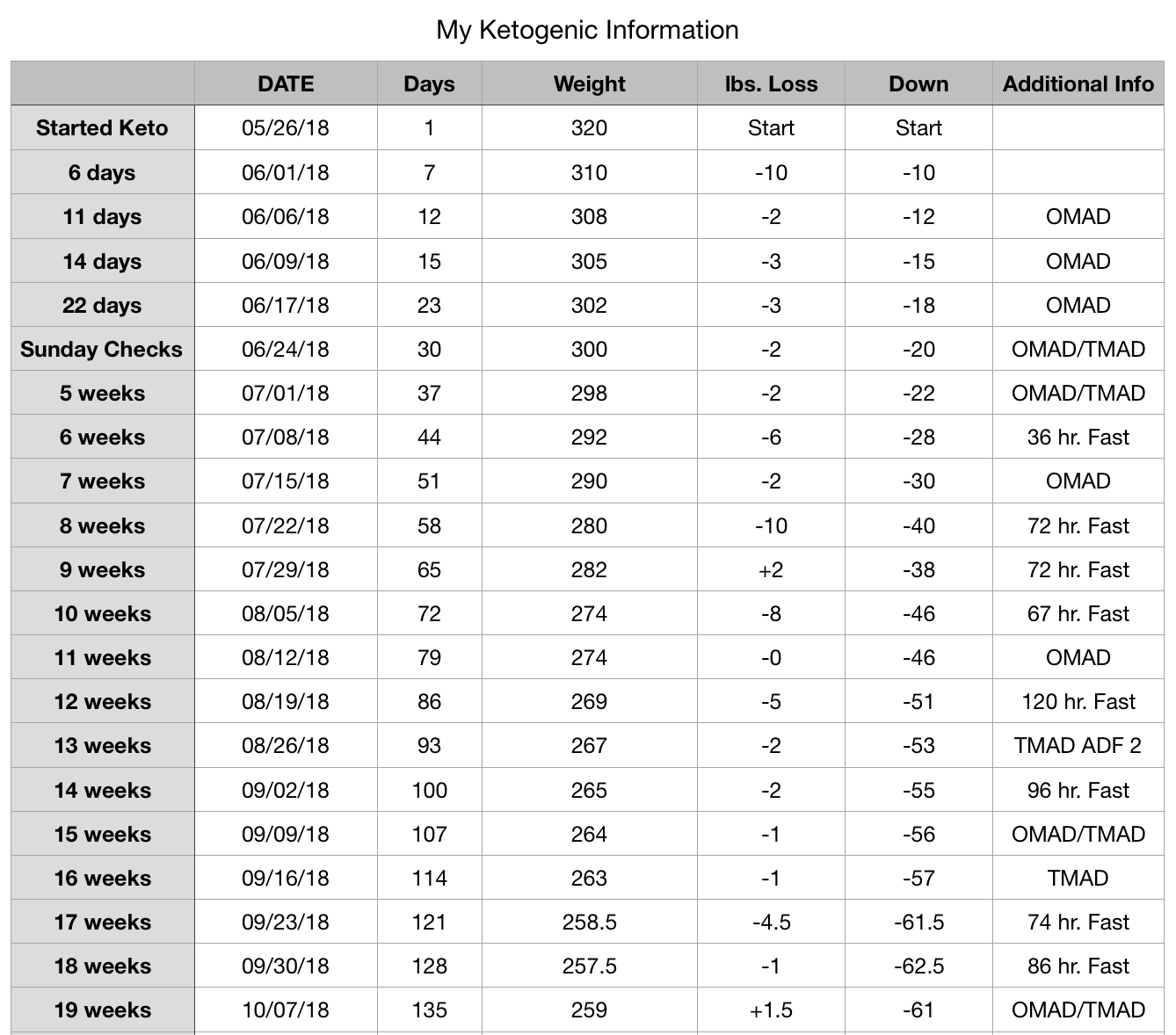1176x1035 pixels.
Task: Select the Sunday Checks row header
Action: [x=102, y=349]
